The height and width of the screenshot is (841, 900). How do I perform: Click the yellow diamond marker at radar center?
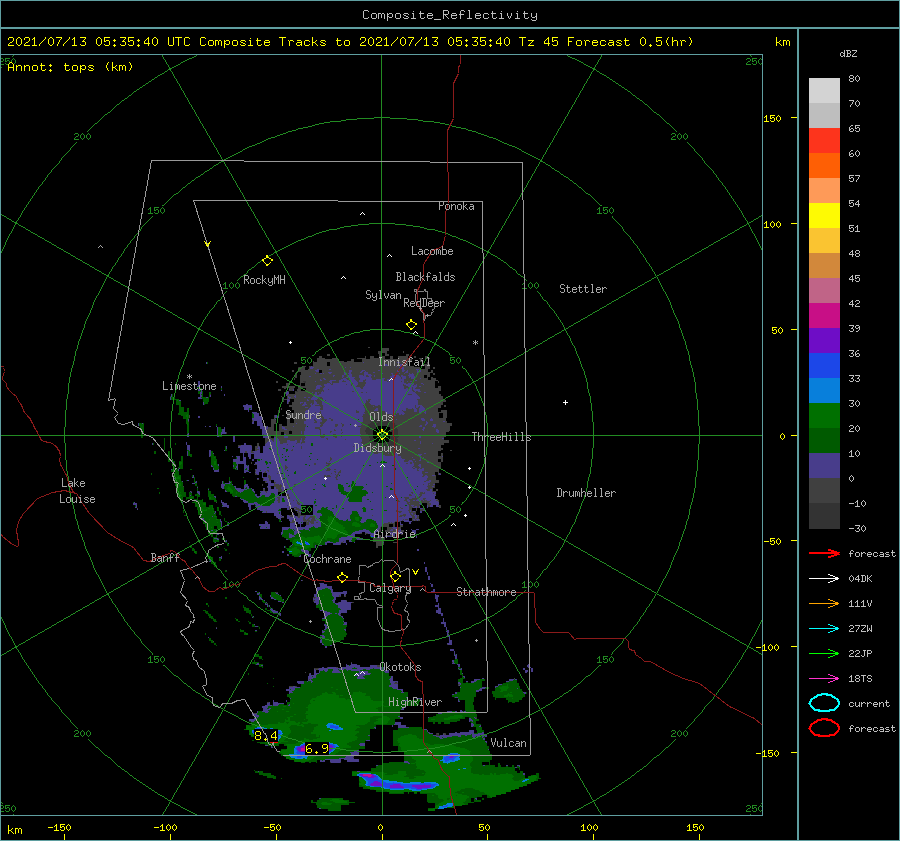tap(382, 435)
